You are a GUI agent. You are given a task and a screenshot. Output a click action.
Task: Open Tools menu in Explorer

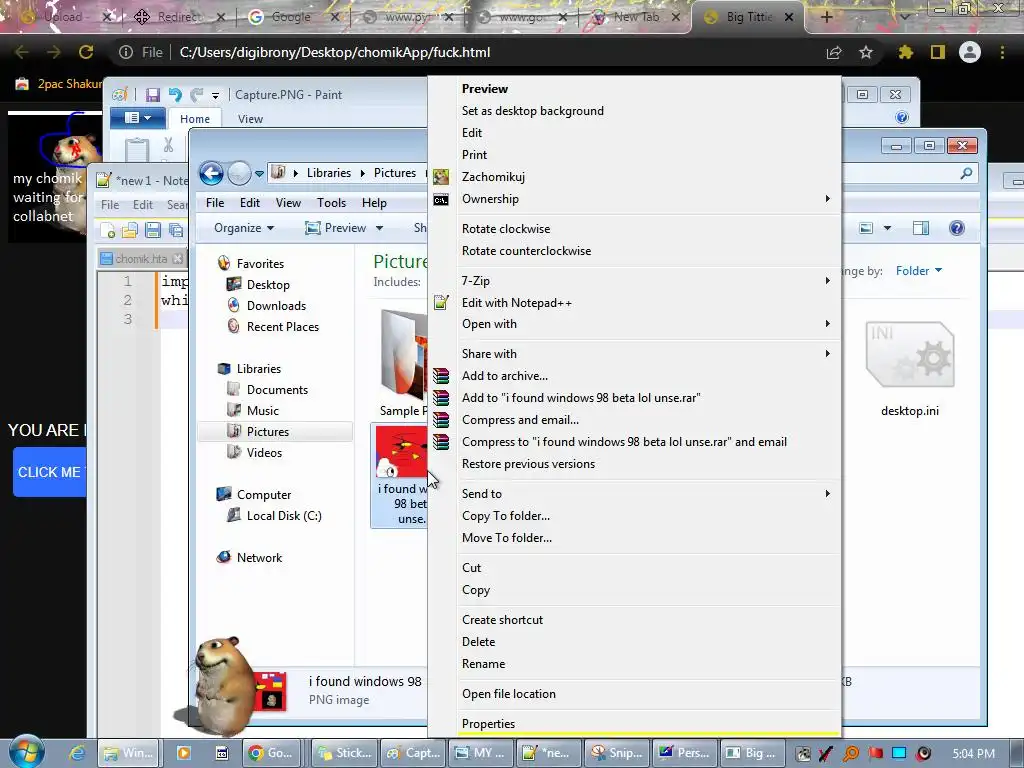[331, 202]
